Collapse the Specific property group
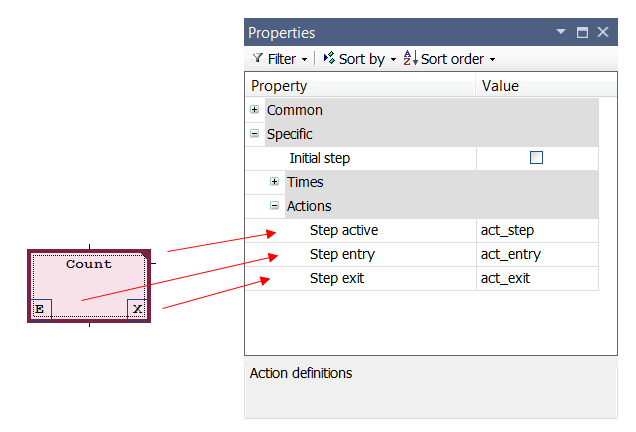The height and width of the screenshot is (432, 636). click(254, 133)
